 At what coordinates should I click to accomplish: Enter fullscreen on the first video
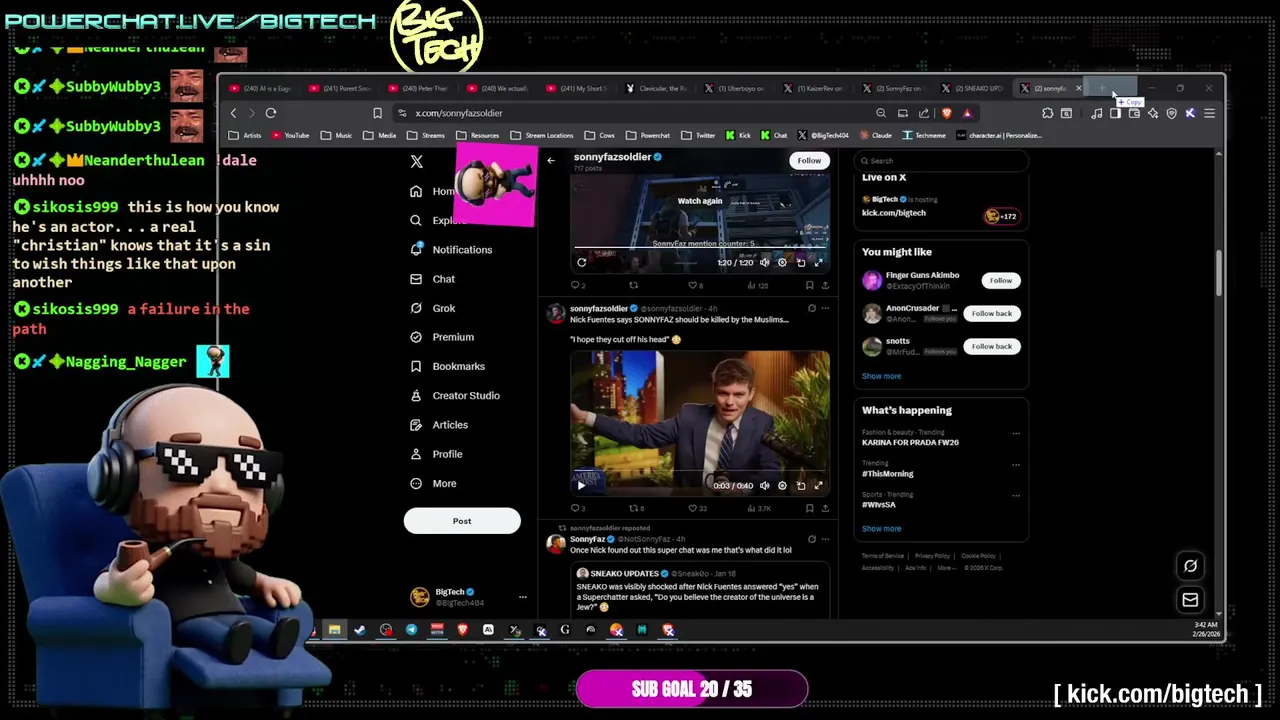(x=818, y=262)
